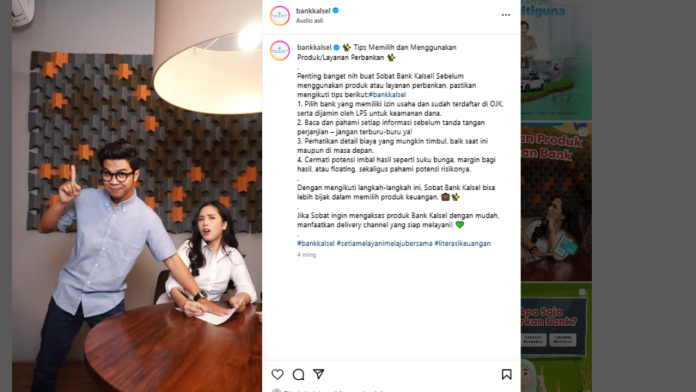Open the #bankkalsel hashtag in the last line

(x=316, y=243)
